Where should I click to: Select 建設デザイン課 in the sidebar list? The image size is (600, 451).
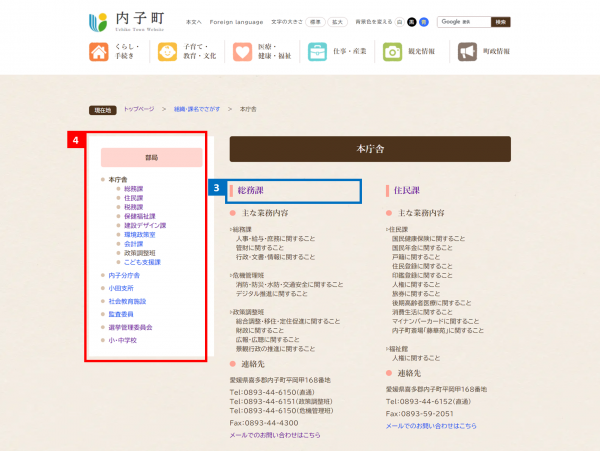click(x=145, y=225)
